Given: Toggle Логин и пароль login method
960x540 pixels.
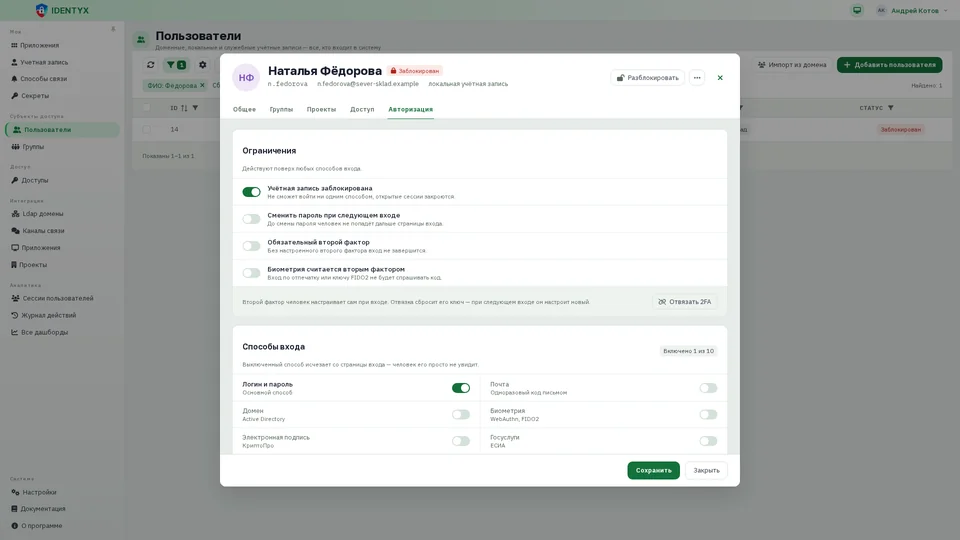Looking at the screenshot, I should [461, 388].
